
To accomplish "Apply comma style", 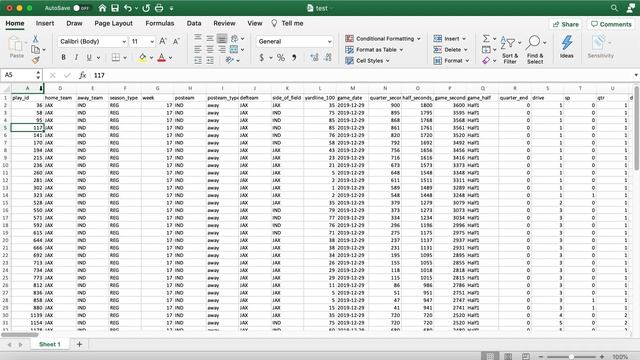I will click(x=294, y=58).
